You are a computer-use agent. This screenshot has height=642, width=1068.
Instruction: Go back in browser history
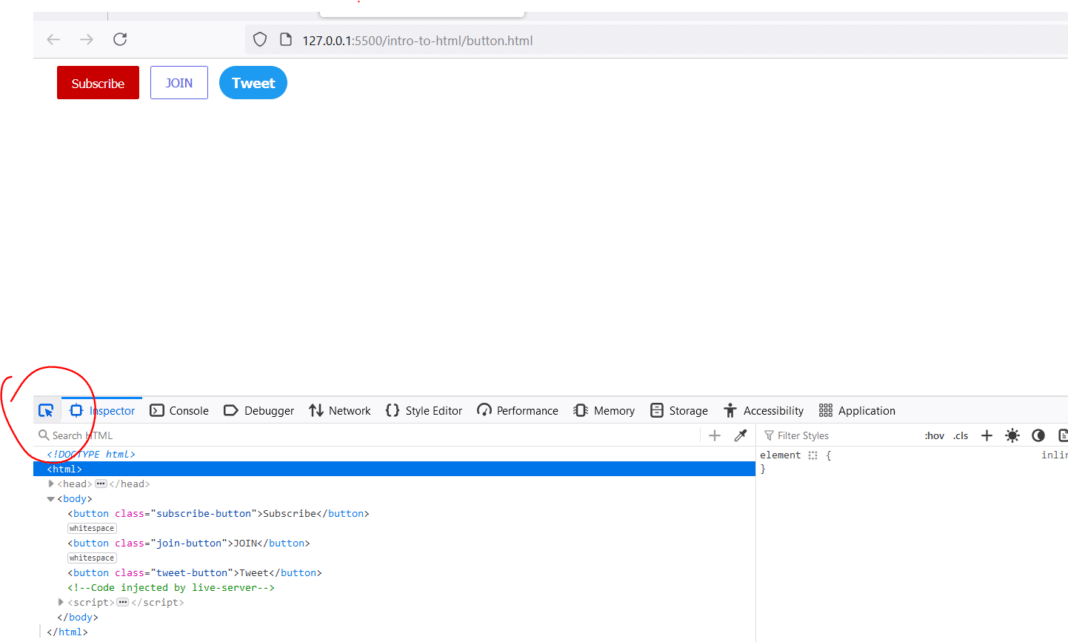tap(53, 39)
